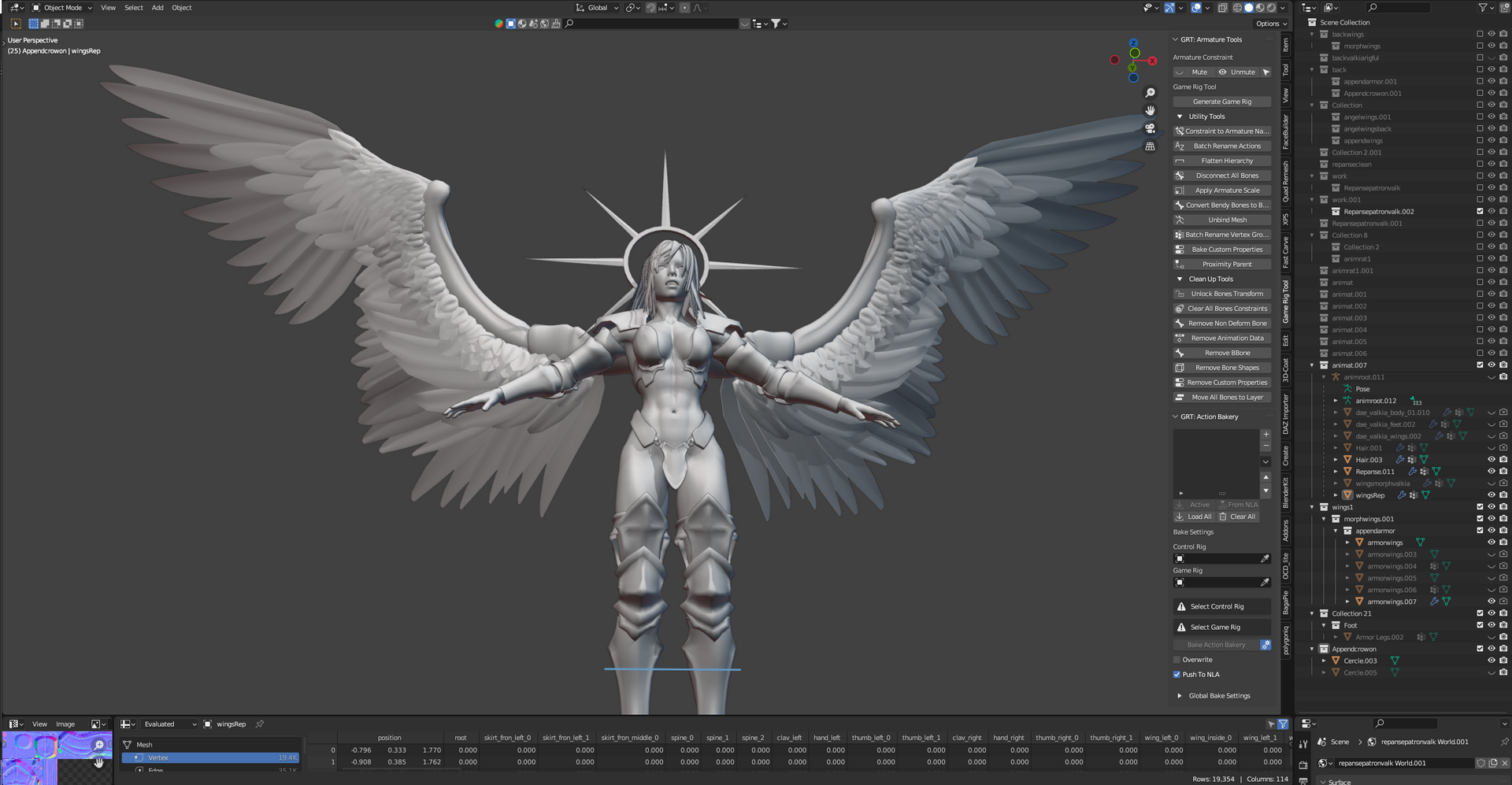Open the Object Mode dropdown
The width and height of the screenshot is (1512, 785).
click(x=62, y=8)
